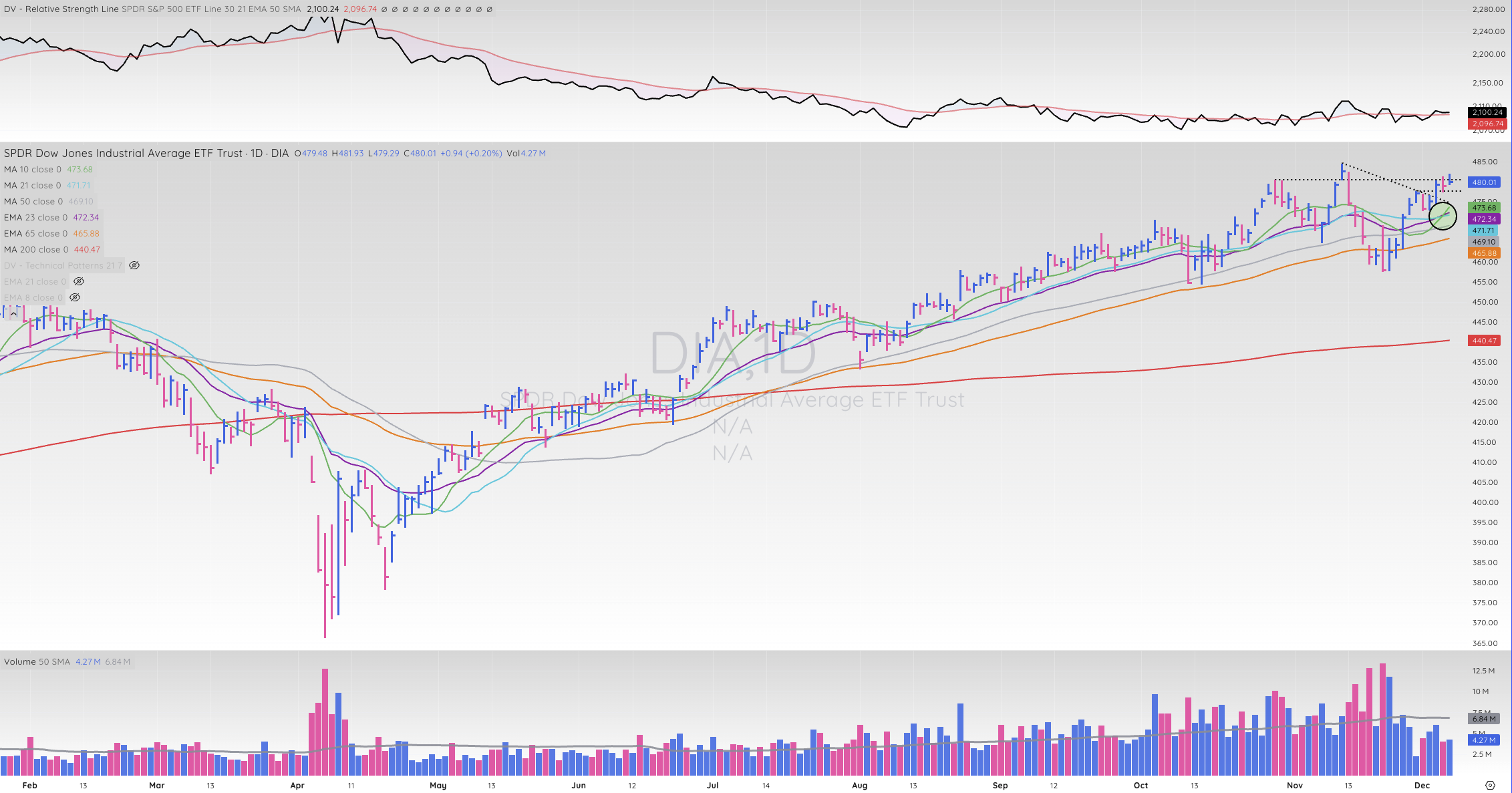Click the grey 6.84 M volume axis label
The image size is (1512, 793).
[1483, 719]
